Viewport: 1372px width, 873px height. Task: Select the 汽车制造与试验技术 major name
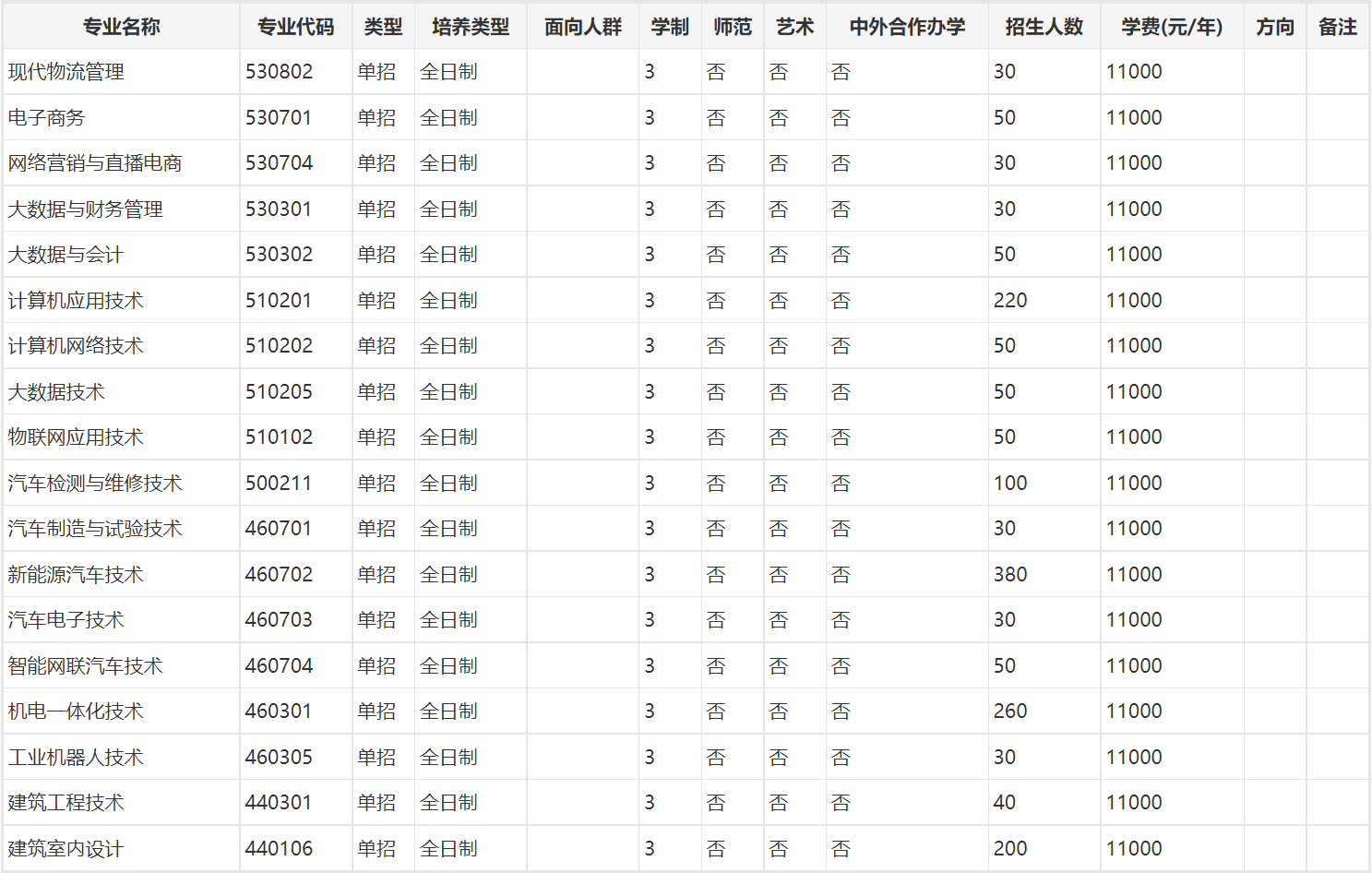point(95,529)
